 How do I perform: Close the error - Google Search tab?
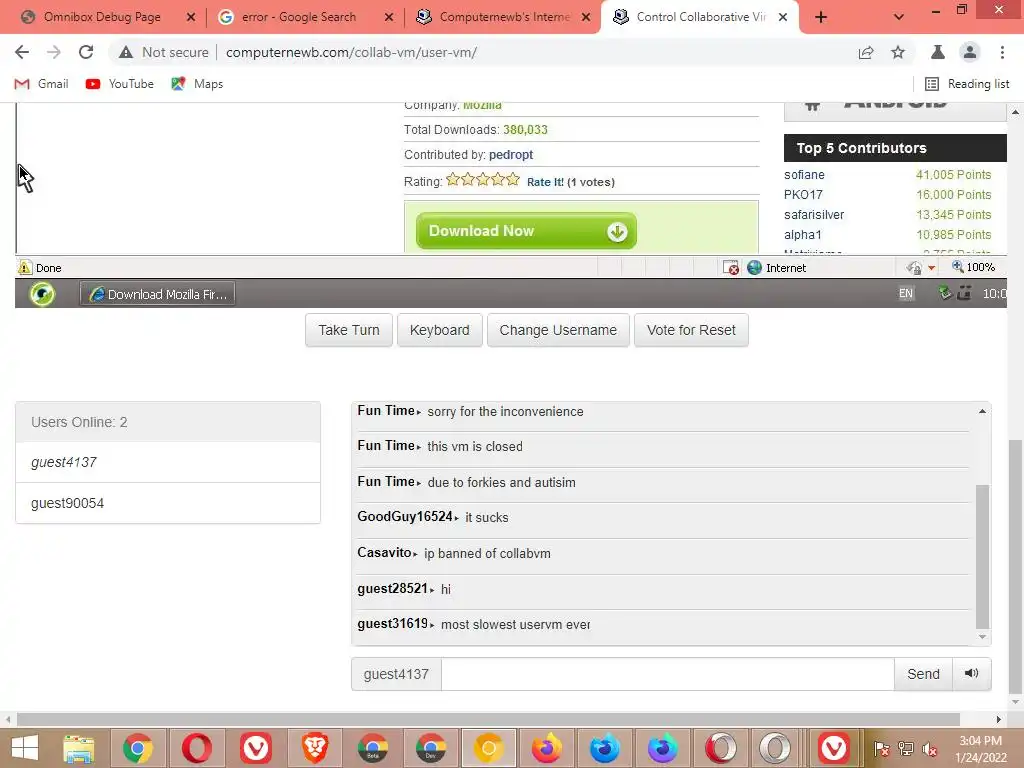point(389,17)
